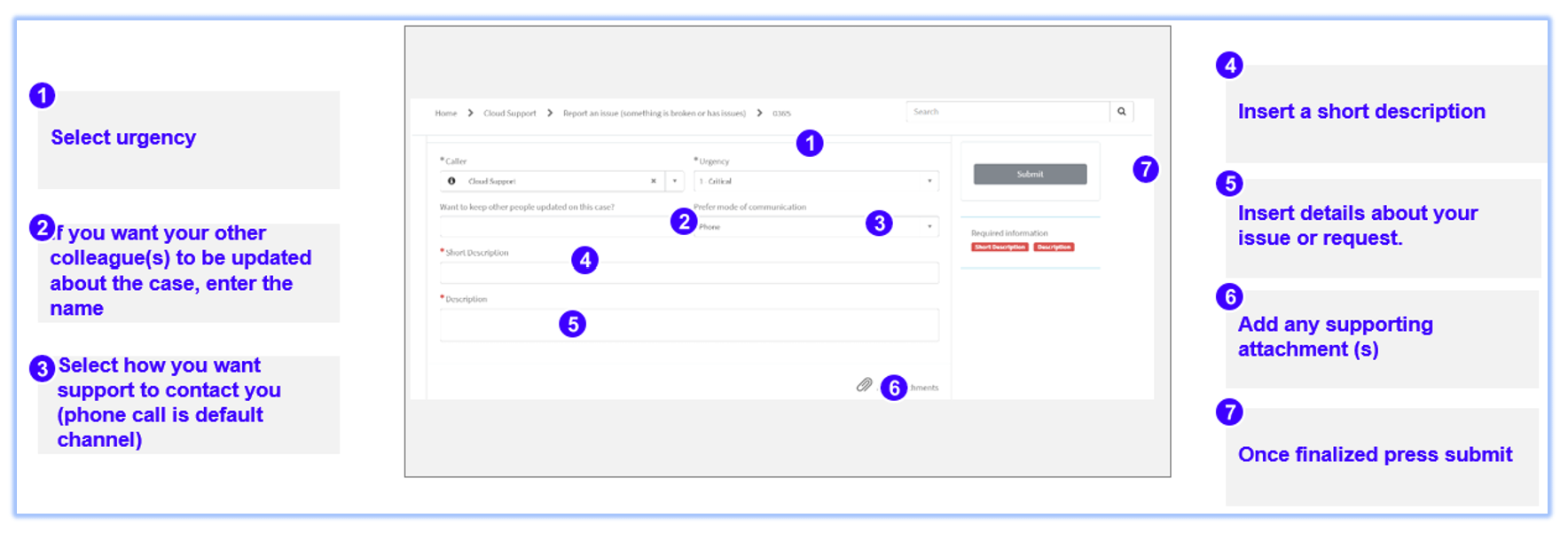Click the paperclip attachment icon

point(864,385)
